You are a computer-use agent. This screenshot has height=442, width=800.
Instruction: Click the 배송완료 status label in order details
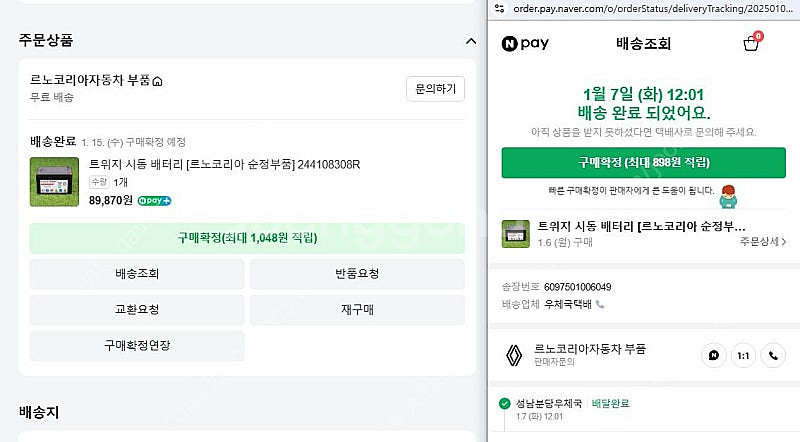click(53, 141)
